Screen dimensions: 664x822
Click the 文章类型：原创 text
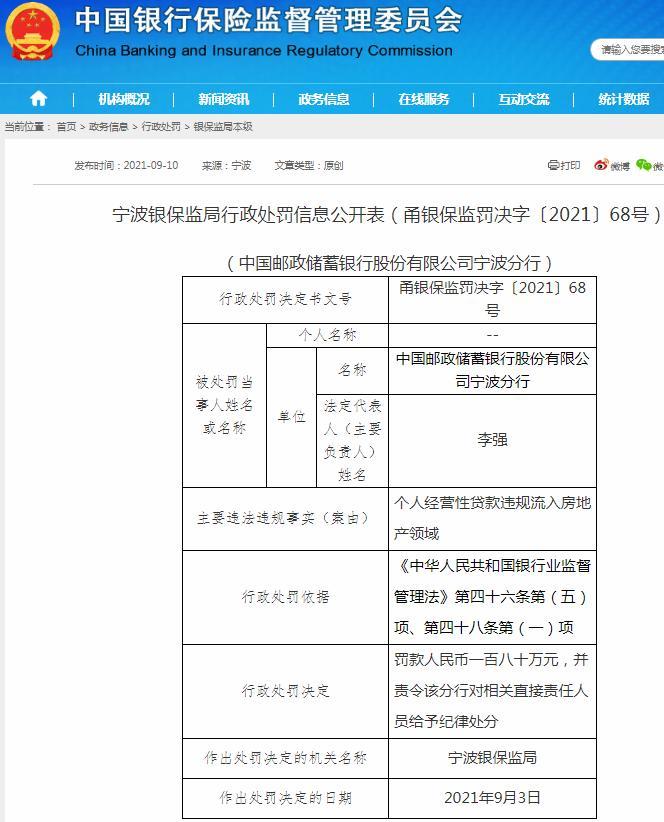coord(309,166)
